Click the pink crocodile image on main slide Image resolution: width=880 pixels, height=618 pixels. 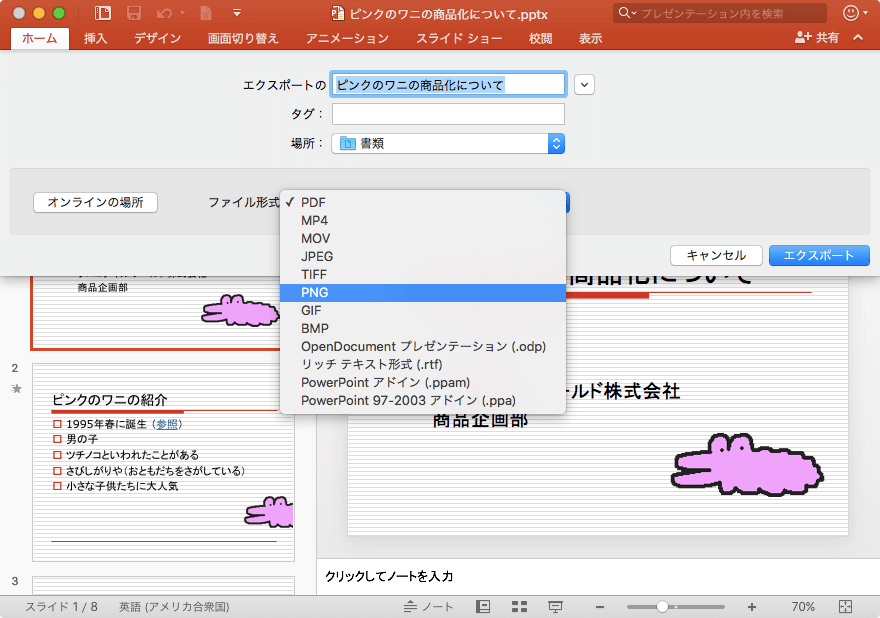(746, 465)
